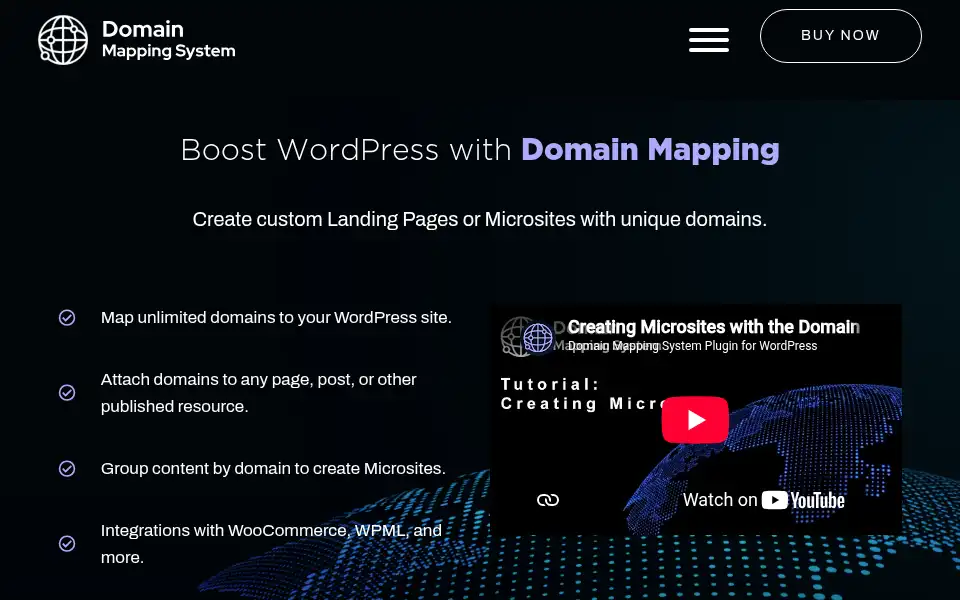The width and height of the screenshot is (960, 600).
Task: Click the video's 'Tutorial: Creating Micro' caption
Action: (x=582, y=394)
